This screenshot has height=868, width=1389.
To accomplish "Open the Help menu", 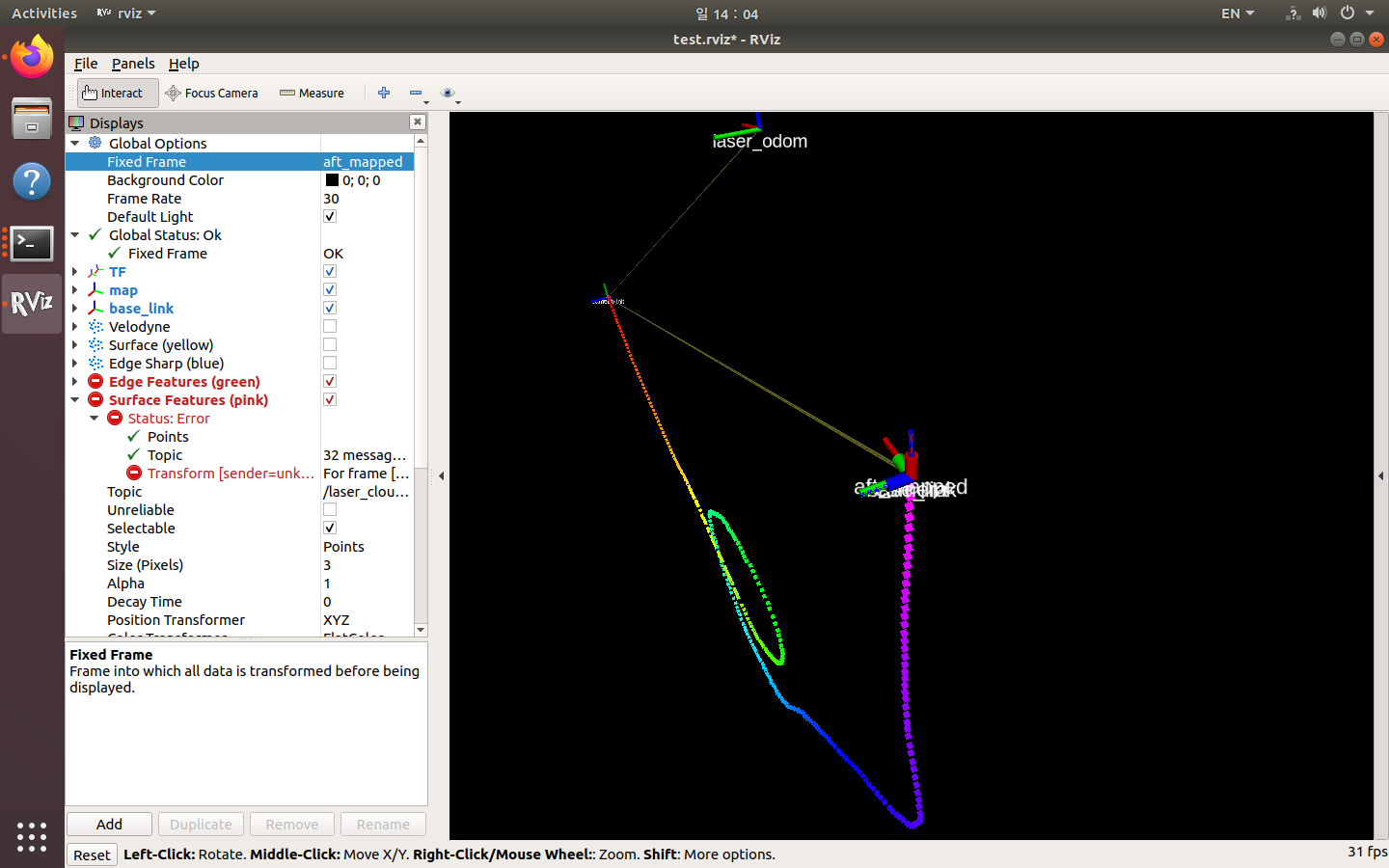I will (x=183, y=64).
